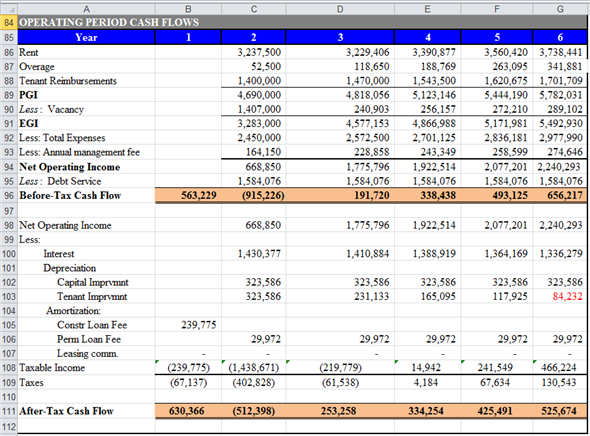Click the Rent label cell
590x436 pixels.
point(86,52)
